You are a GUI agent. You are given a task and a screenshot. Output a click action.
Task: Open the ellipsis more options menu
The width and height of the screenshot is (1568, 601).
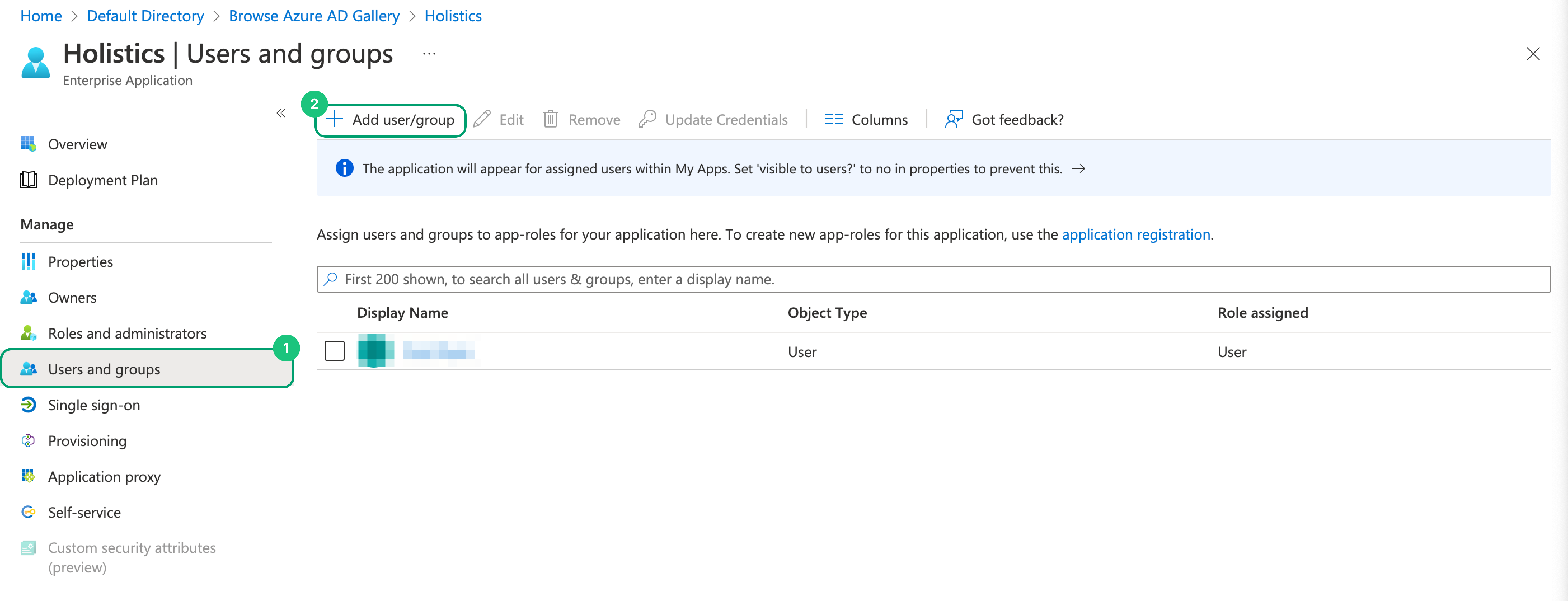pyautogui.click(x=429, y=54)
